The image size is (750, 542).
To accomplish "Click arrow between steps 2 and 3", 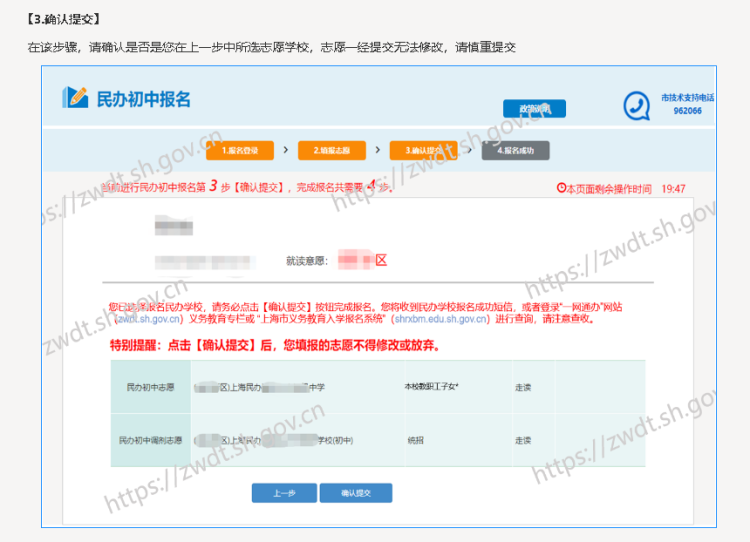I will pyautogui.click(x=377, y=150).
